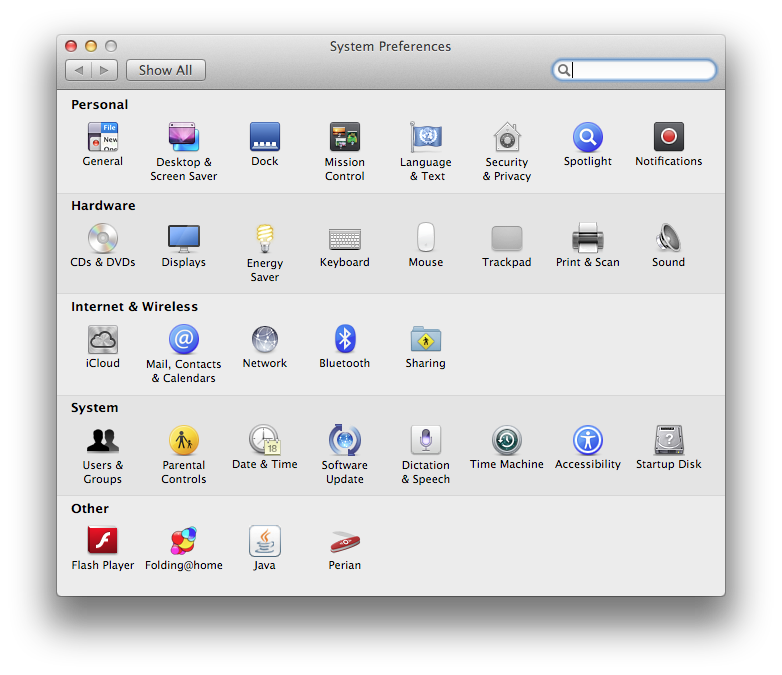Go back with the left arrow button
782x675 pixels.
point(78,70)
